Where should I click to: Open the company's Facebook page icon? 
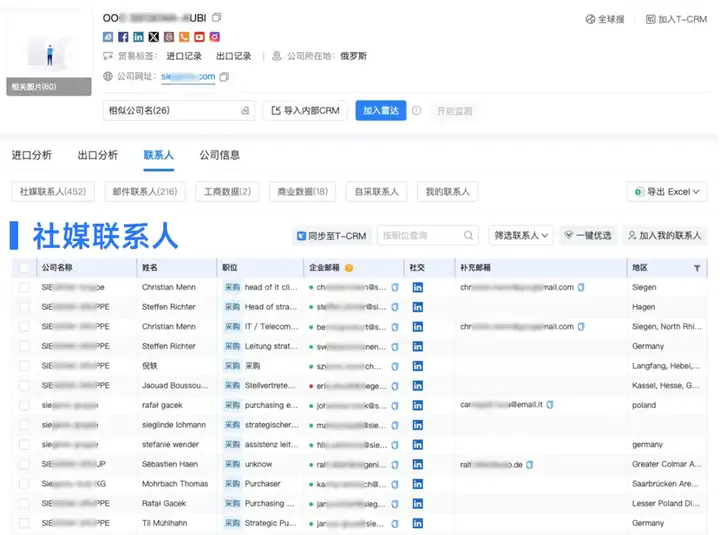[x=123, y=37]
